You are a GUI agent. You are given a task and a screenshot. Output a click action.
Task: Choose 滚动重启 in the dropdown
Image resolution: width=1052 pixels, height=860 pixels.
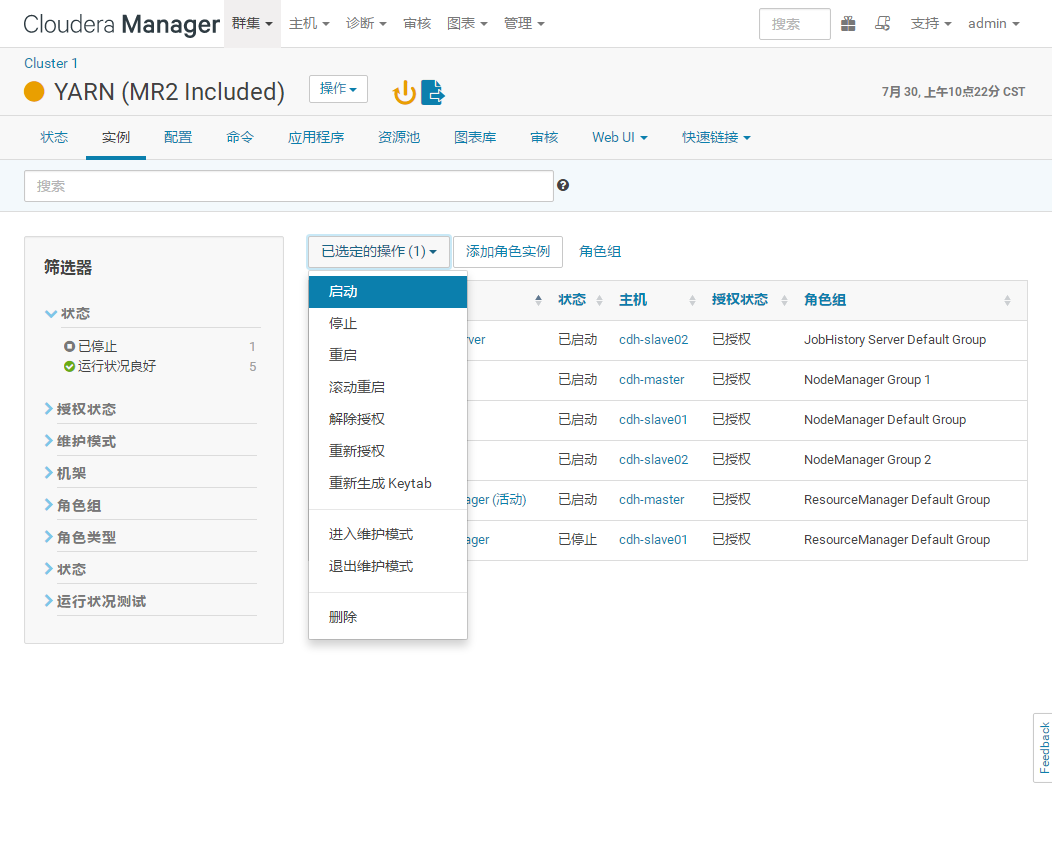(x=388, y=387)
